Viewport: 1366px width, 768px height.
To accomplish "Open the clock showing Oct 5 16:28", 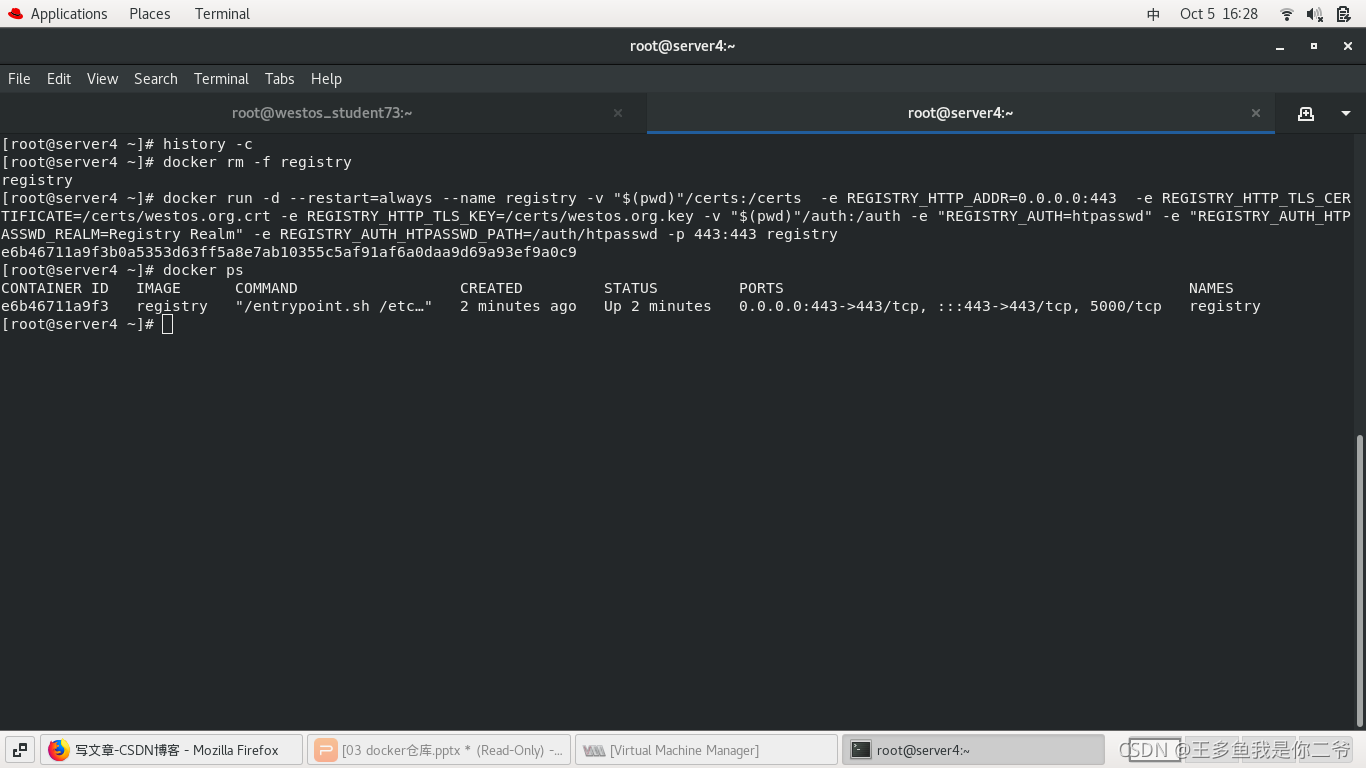I will (x=1219, y=14).
